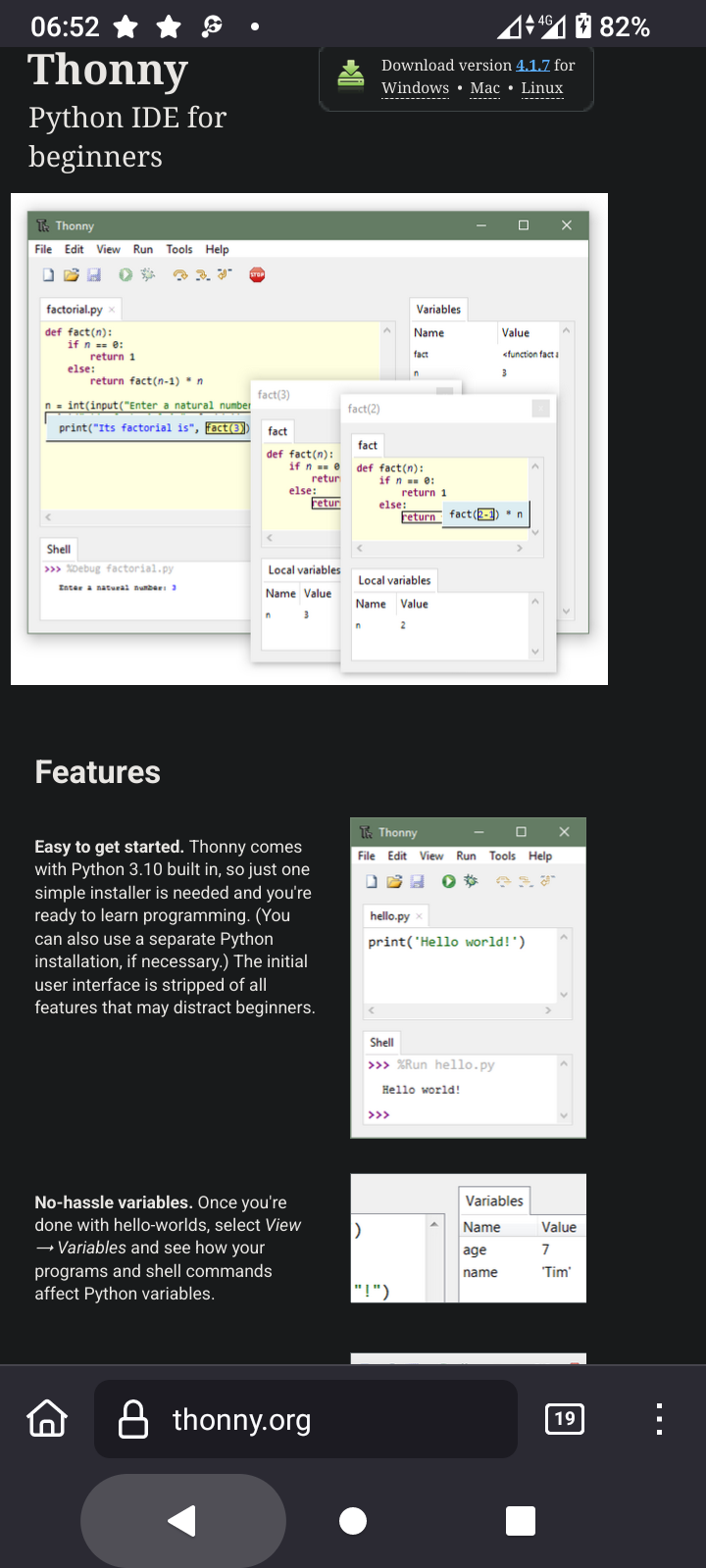
Task: Select the factorial.py editor tab
Action: click(80, 310)
